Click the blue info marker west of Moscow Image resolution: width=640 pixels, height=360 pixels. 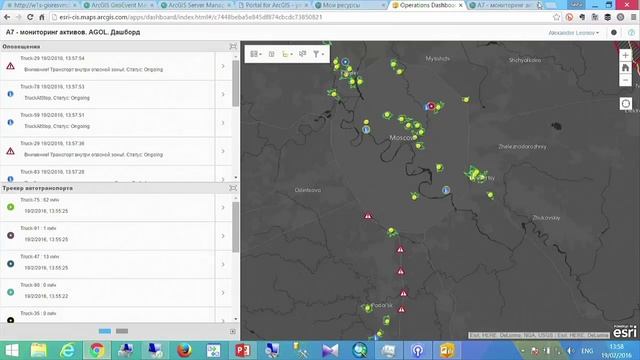(x=366, y=130)
